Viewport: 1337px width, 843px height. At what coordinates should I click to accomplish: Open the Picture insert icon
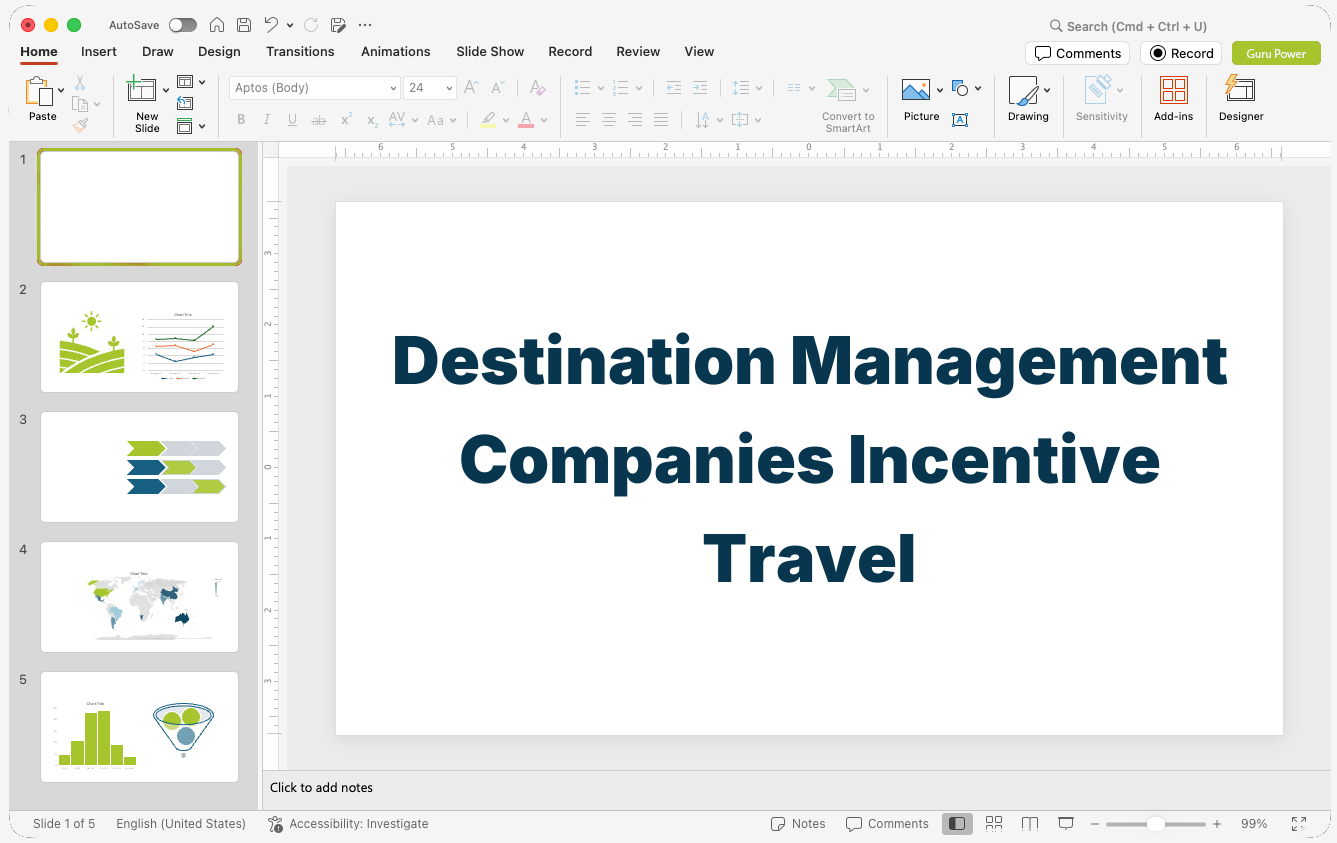(916, 91)
